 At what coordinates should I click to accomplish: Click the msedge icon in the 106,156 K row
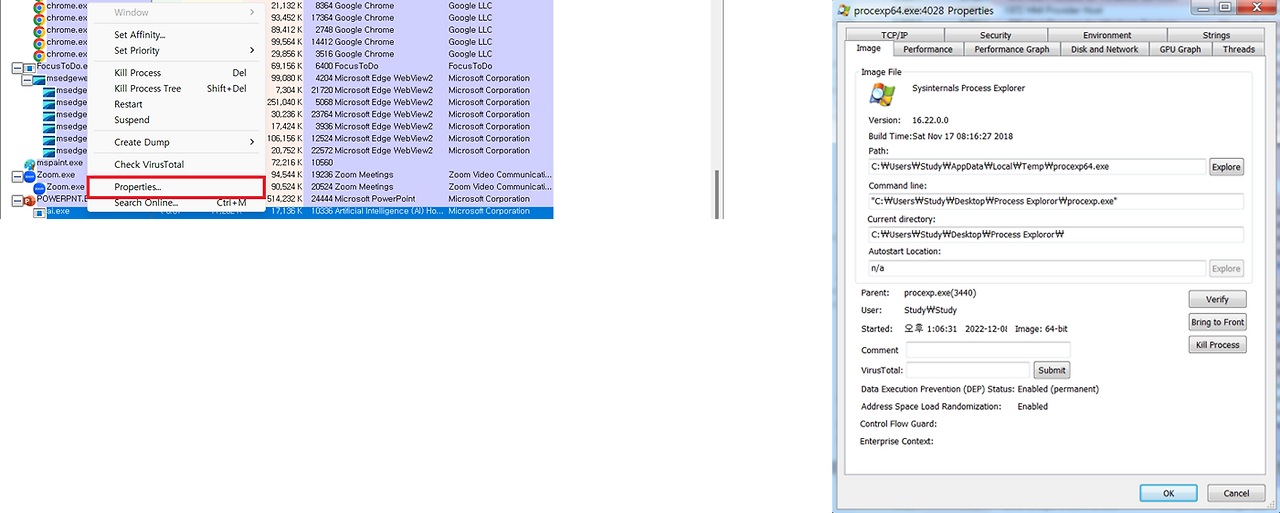[x=49, y=139]
